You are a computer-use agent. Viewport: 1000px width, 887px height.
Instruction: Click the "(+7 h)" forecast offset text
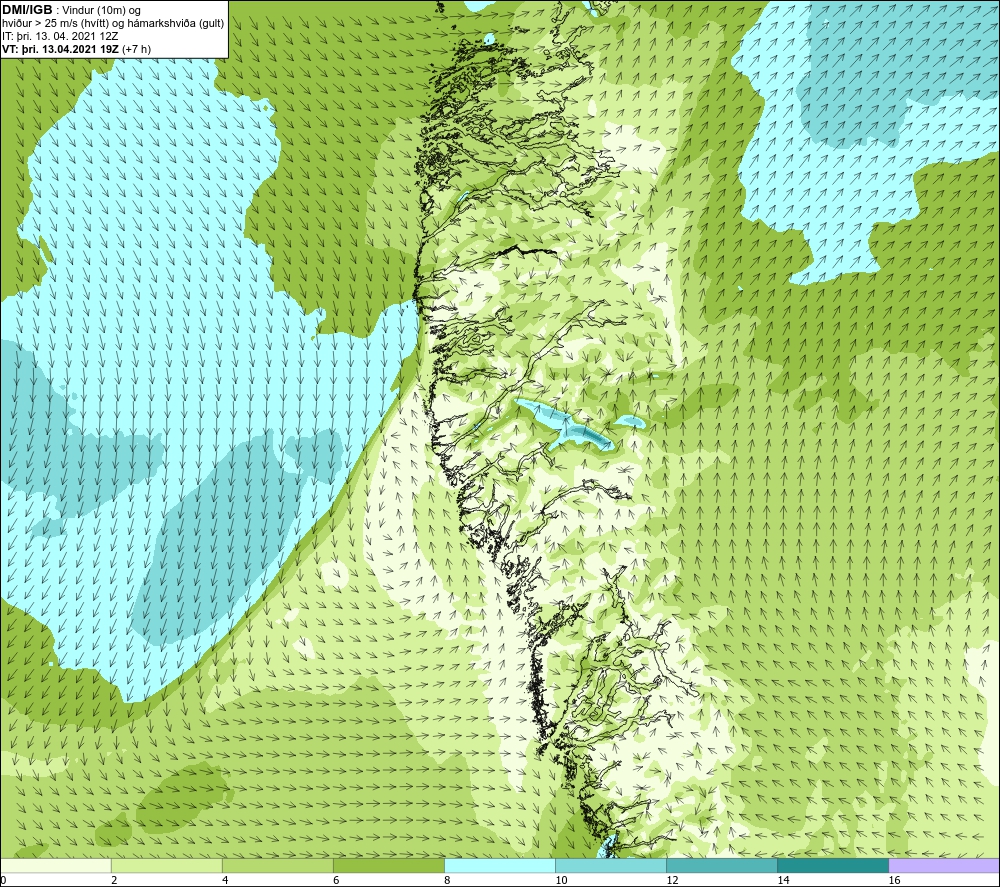(136, 49)
